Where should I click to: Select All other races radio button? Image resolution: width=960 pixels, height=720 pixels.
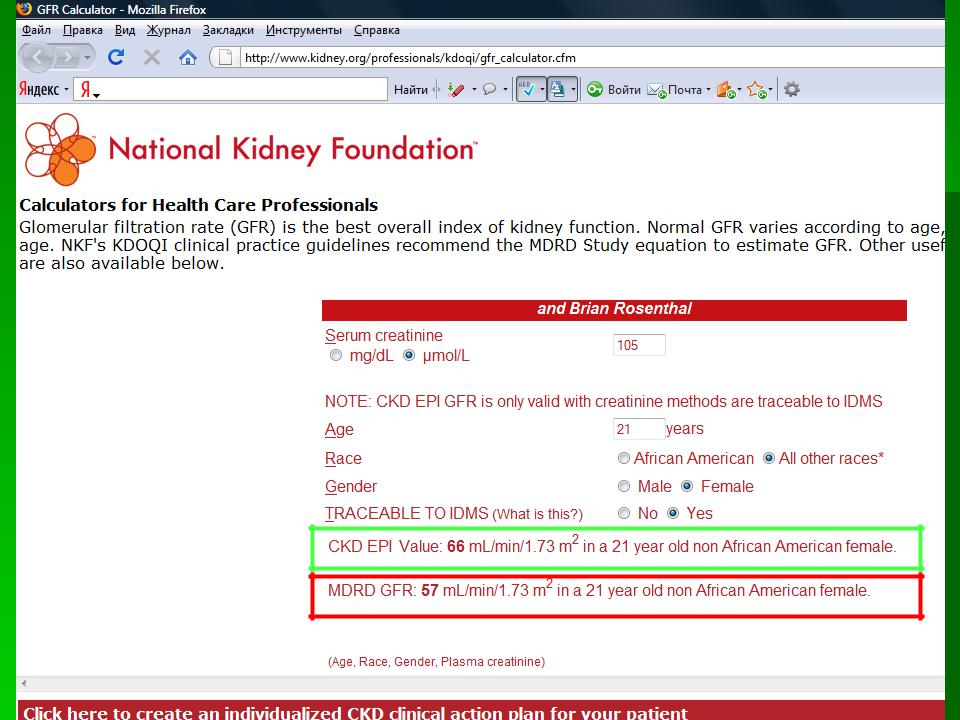coord(768,459)
